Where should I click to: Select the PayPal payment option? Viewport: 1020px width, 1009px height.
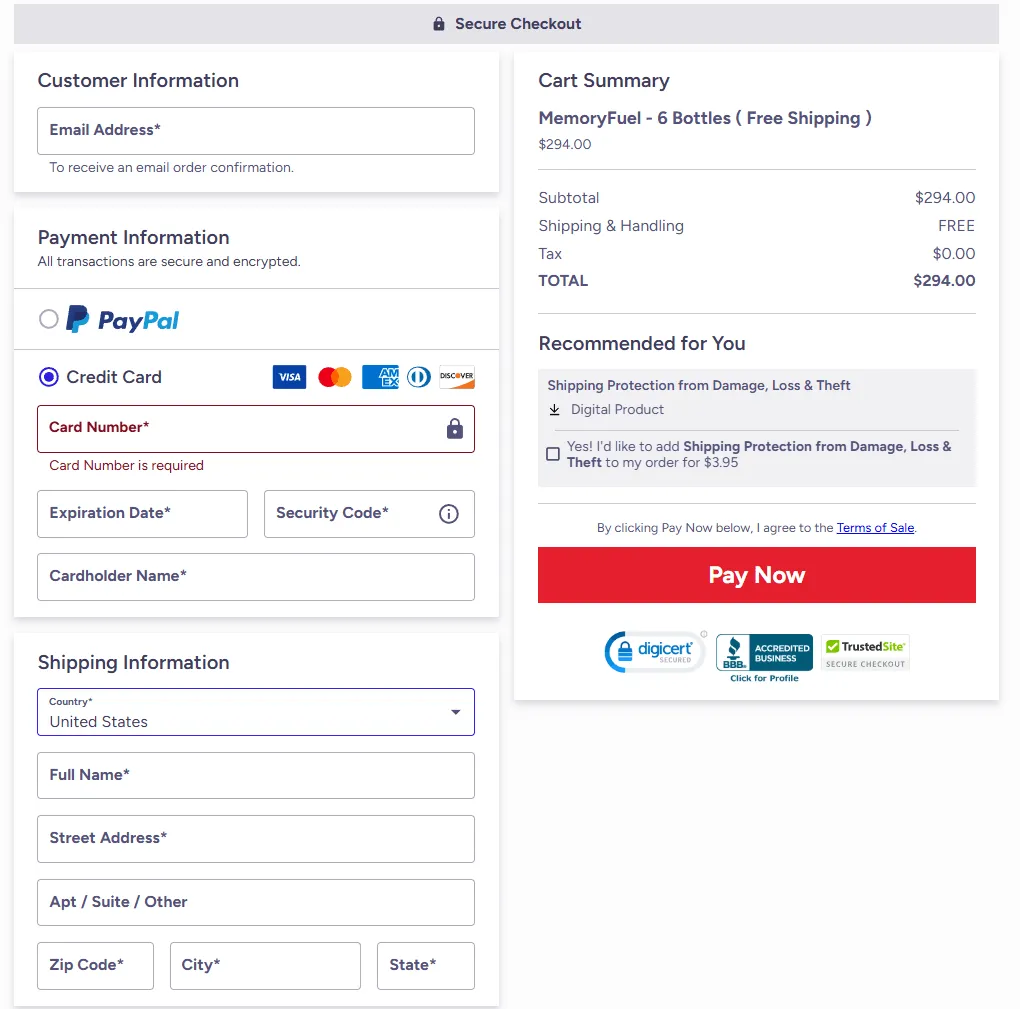48,318
